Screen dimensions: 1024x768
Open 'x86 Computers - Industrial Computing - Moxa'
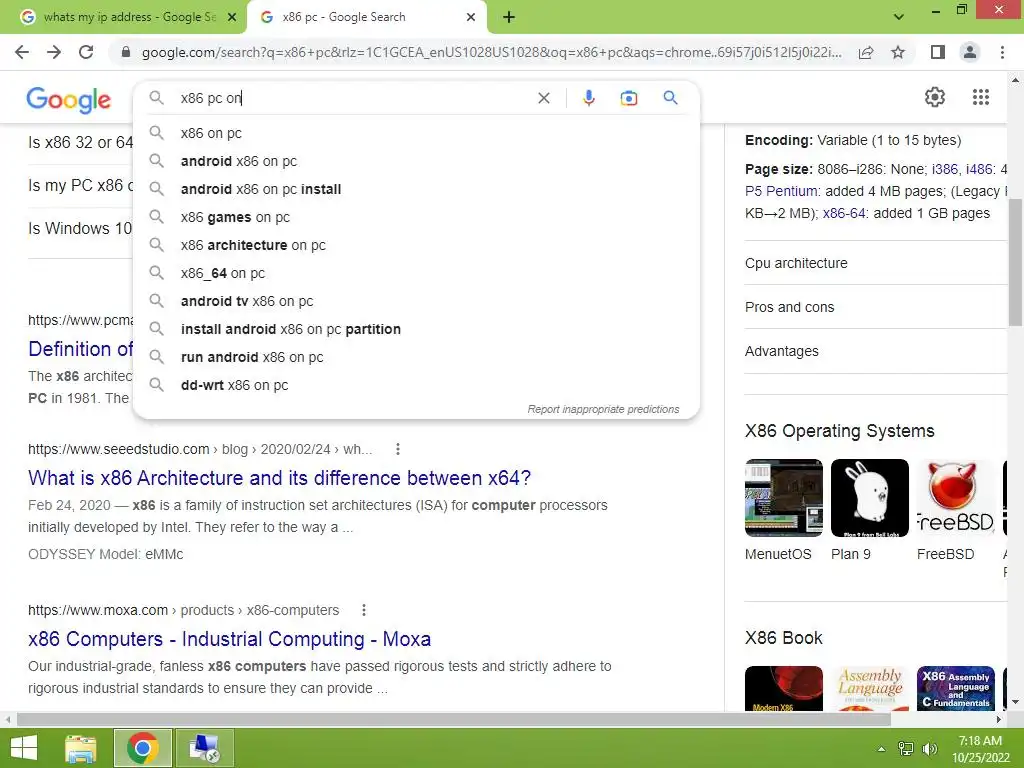[229, 639]
